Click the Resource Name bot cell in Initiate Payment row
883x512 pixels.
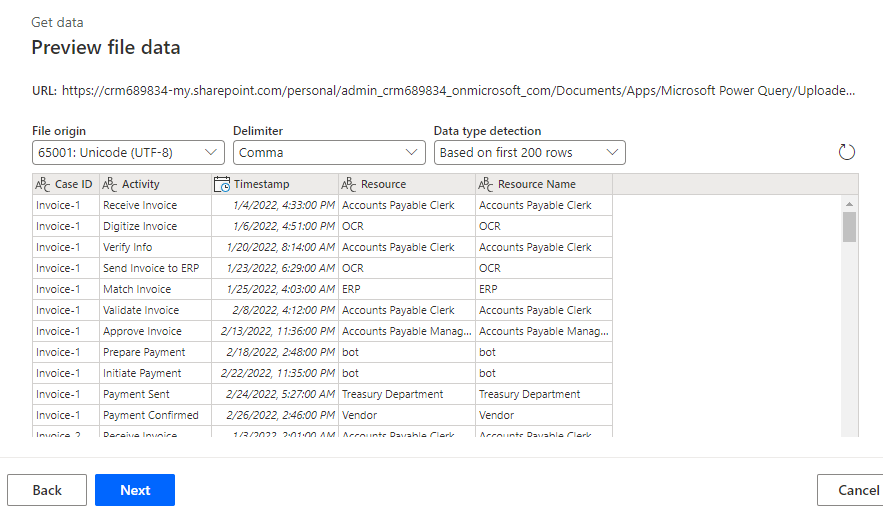[x=544, y=373]
